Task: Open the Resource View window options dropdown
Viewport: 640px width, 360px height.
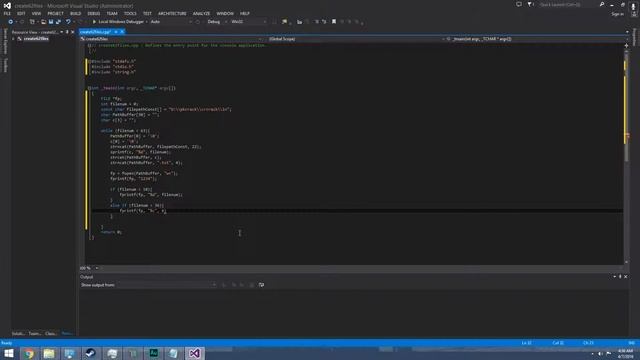Action: tap(62, 32)
